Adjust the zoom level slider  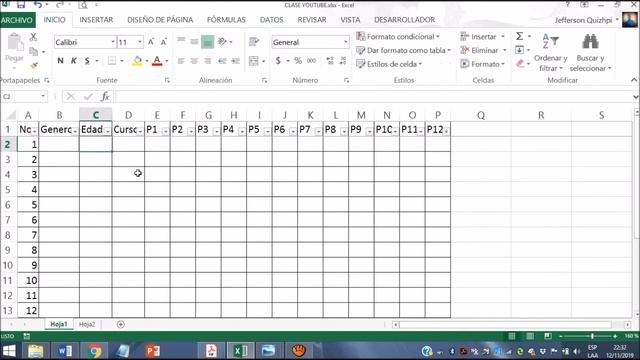[592, 336]
